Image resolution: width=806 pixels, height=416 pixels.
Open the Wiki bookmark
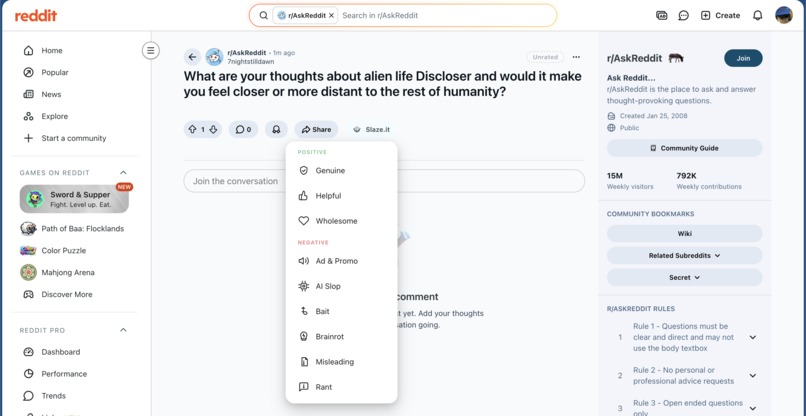685,233
